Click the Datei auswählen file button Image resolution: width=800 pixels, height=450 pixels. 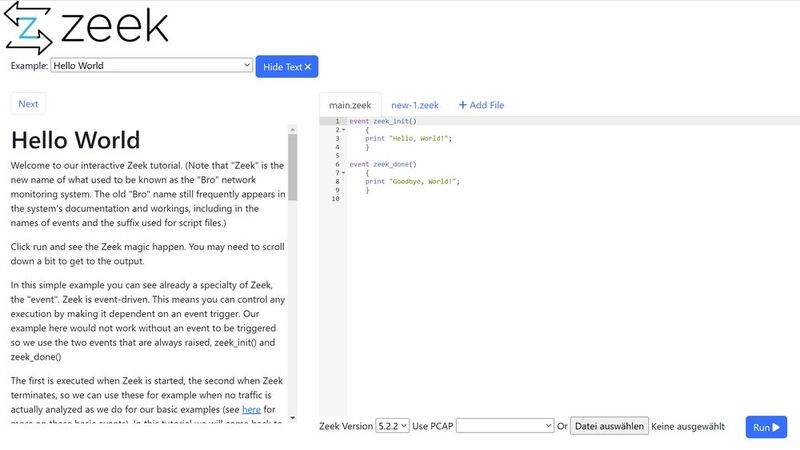coord(609,426)
